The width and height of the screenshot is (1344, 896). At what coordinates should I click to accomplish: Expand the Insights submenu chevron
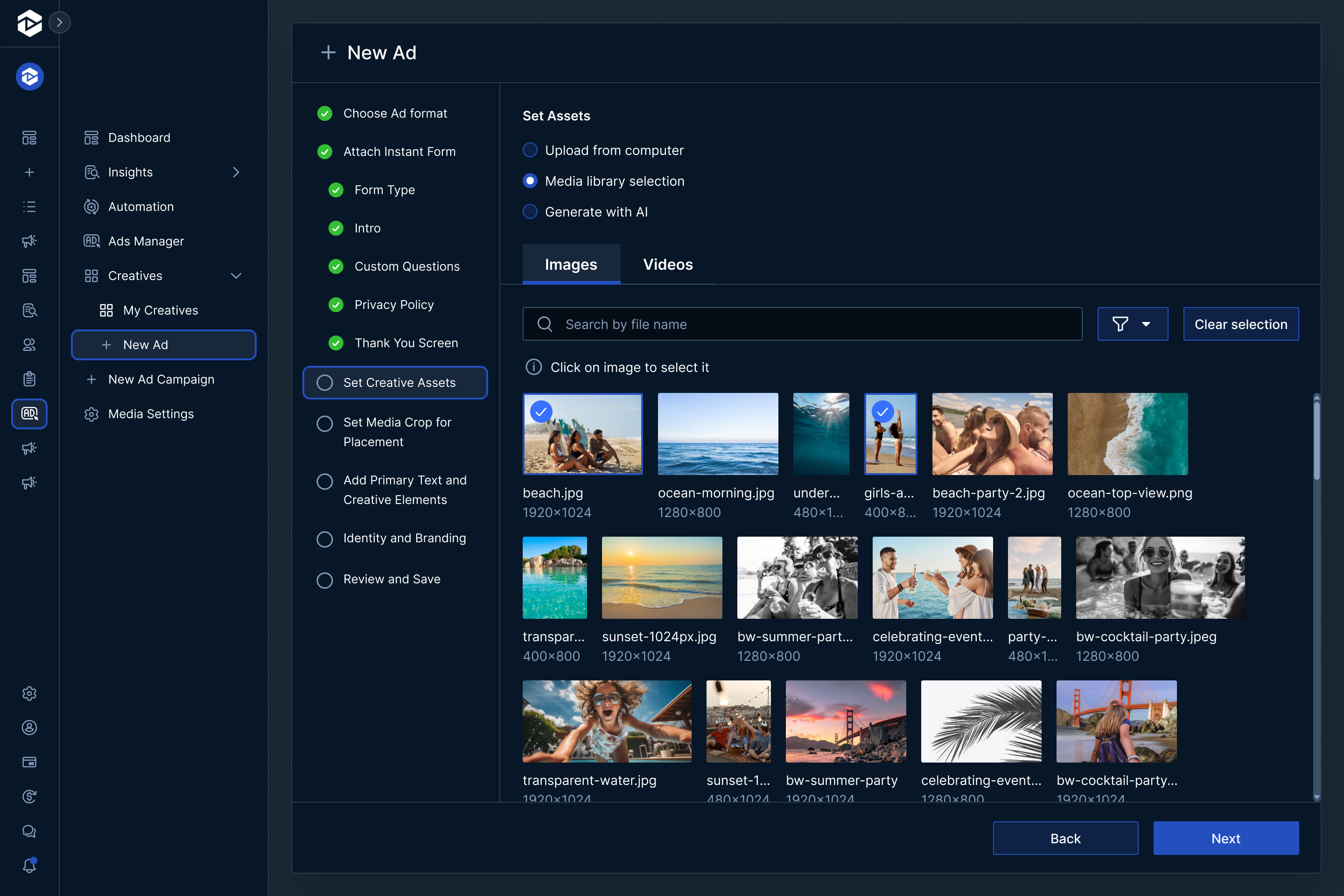click(235, 172)
